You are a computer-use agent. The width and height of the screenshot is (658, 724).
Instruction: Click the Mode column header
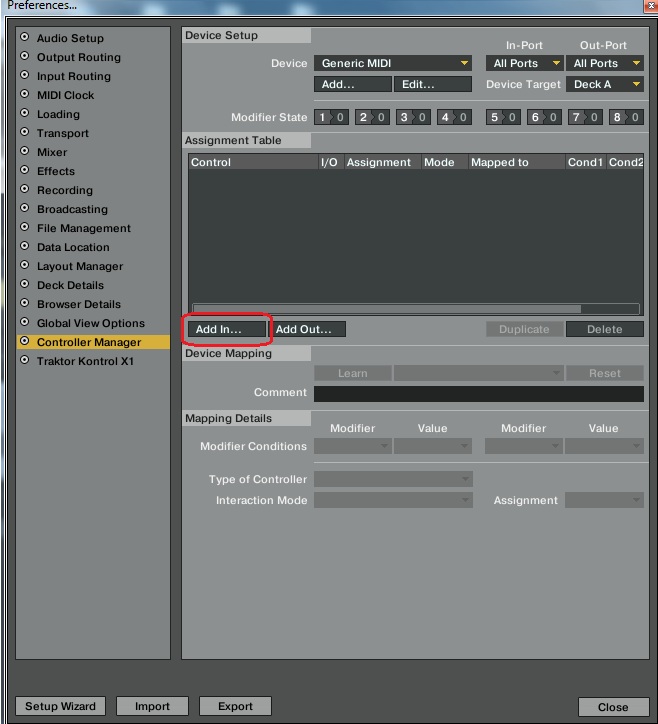pos(445,162)
